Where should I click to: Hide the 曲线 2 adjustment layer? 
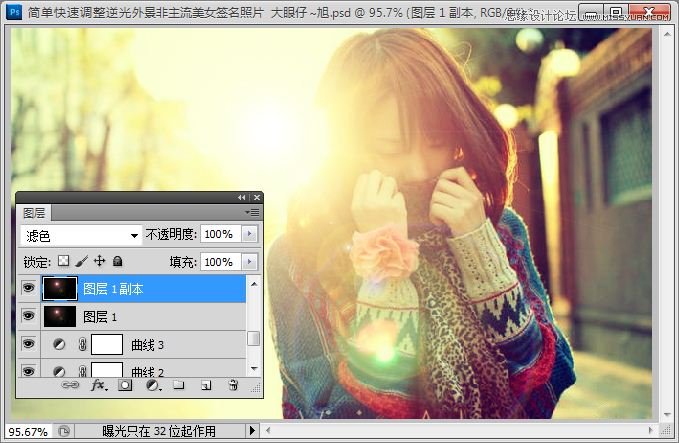tap(29, 371)
